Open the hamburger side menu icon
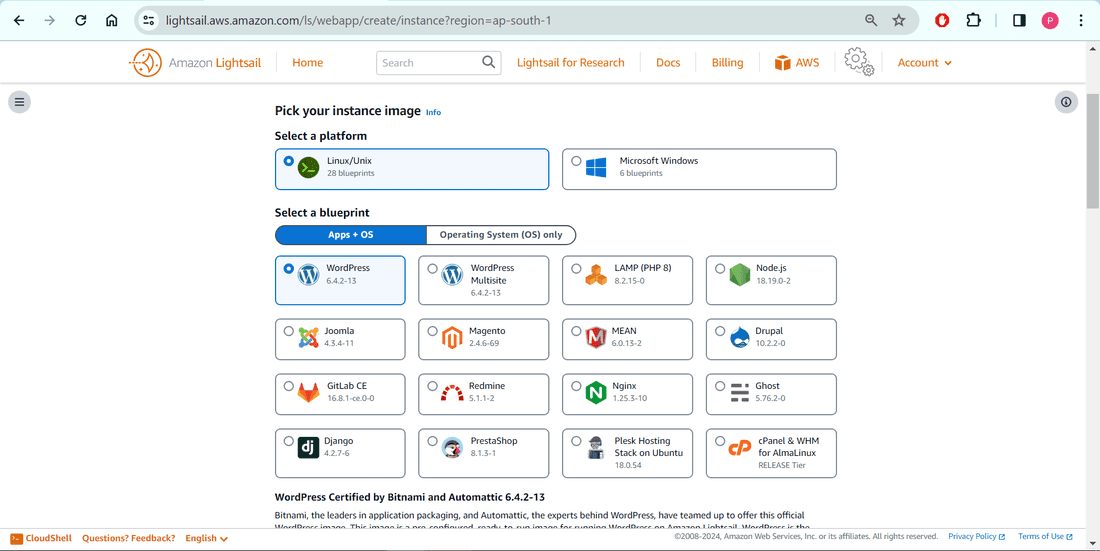 click(20, 102)
